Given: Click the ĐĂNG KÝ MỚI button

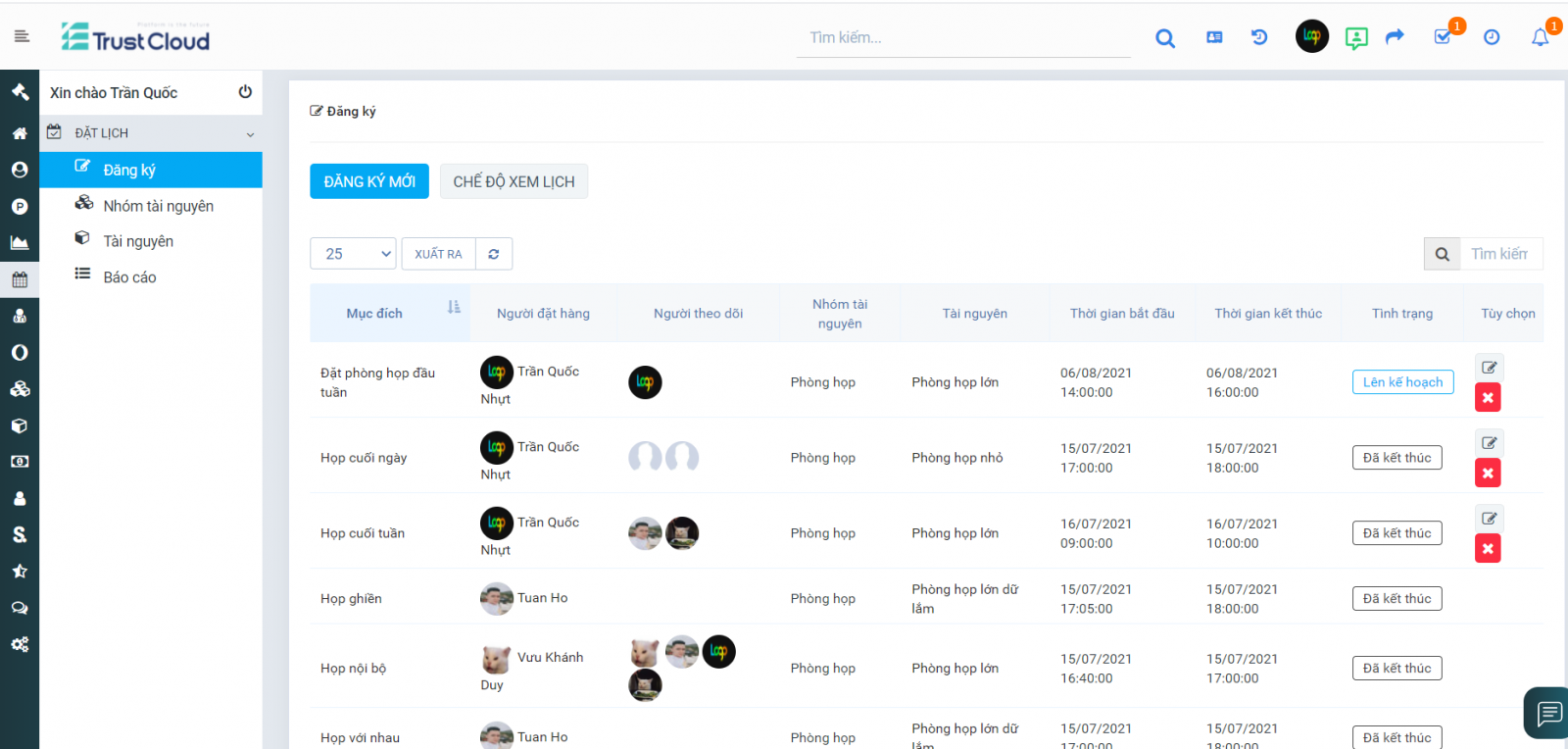Looking at the screenshot, I should (369, 181).
